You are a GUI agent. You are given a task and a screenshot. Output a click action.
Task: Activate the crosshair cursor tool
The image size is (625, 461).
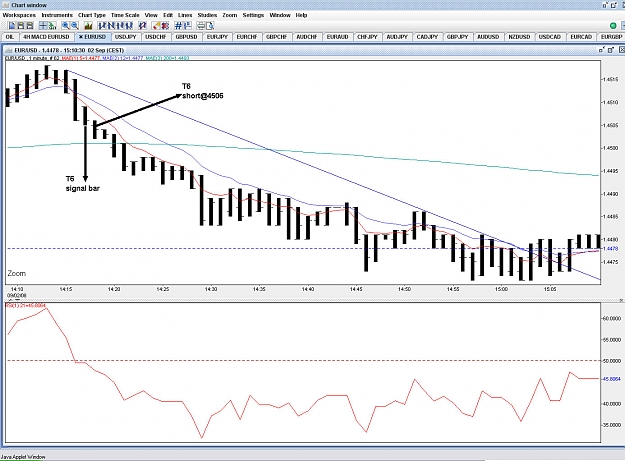[43, 26]
